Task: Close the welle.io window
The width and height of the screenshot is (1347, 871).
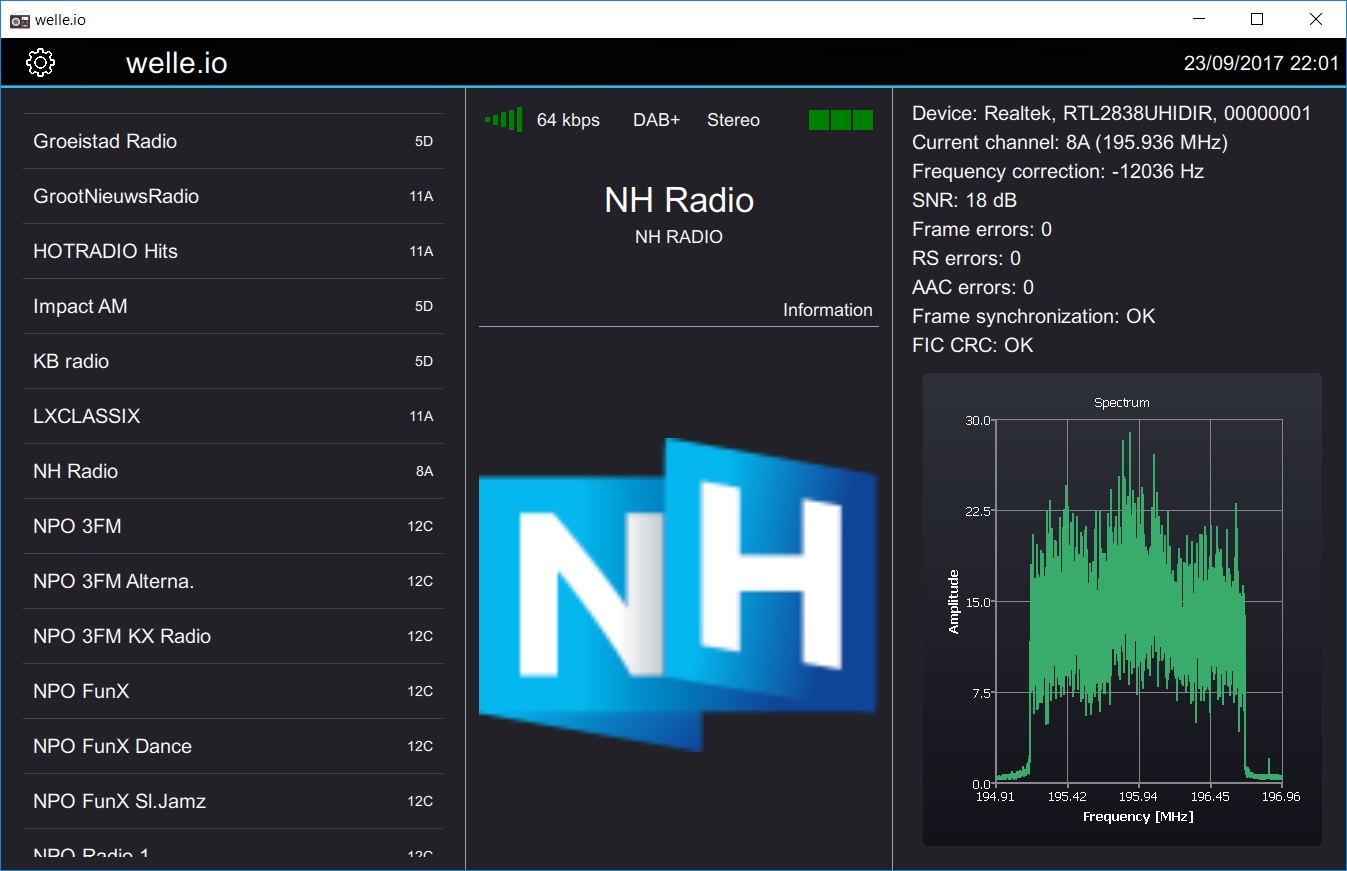Action: coord(1316,19)
